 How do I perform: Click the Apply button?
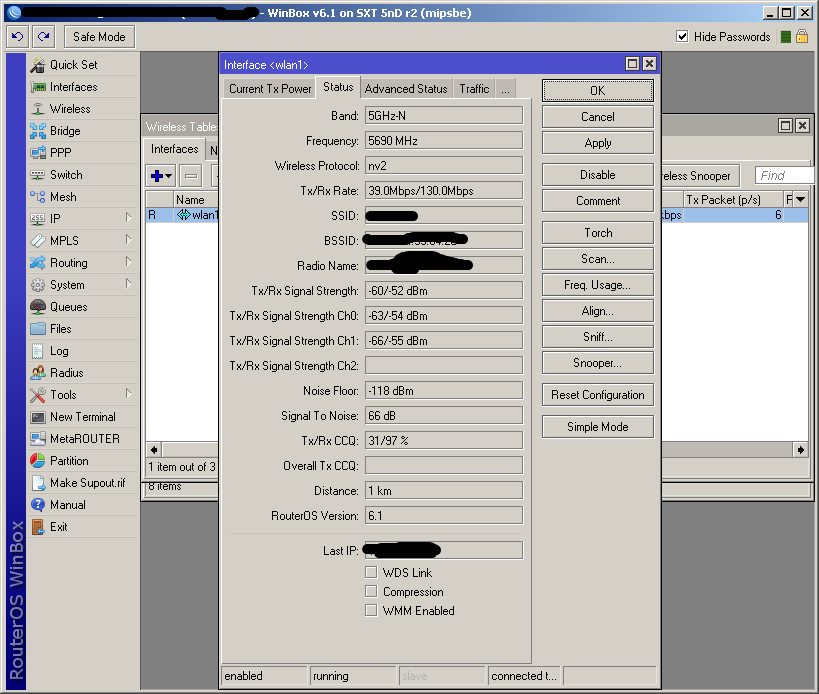(x=598, y=143)
